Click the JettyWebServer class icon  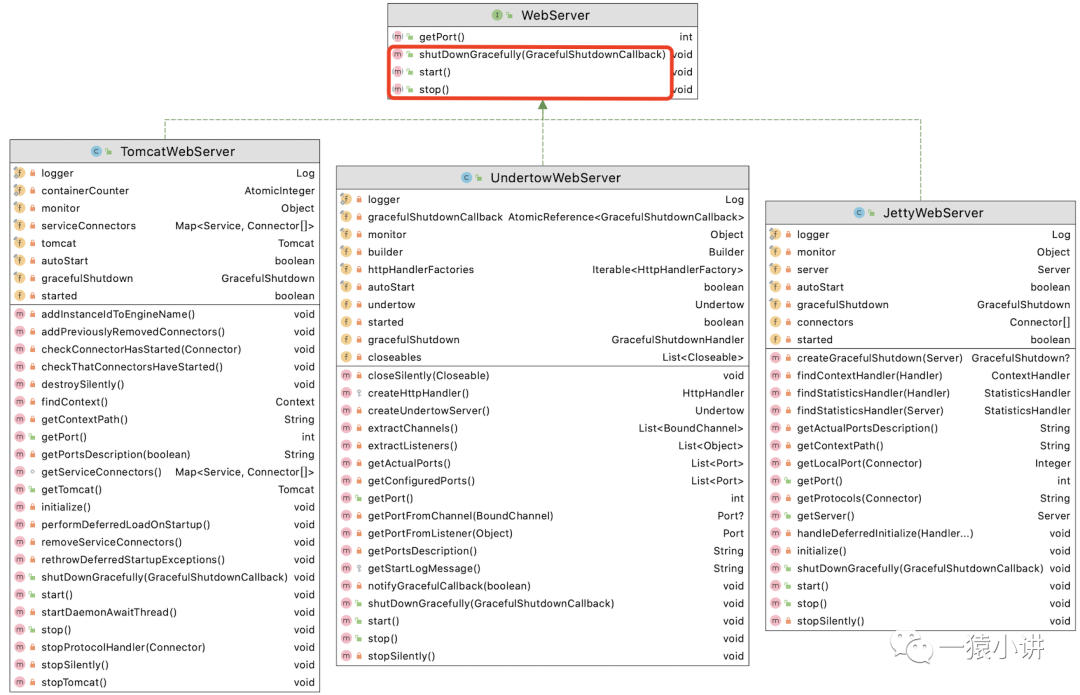click(x=859, y=213)
